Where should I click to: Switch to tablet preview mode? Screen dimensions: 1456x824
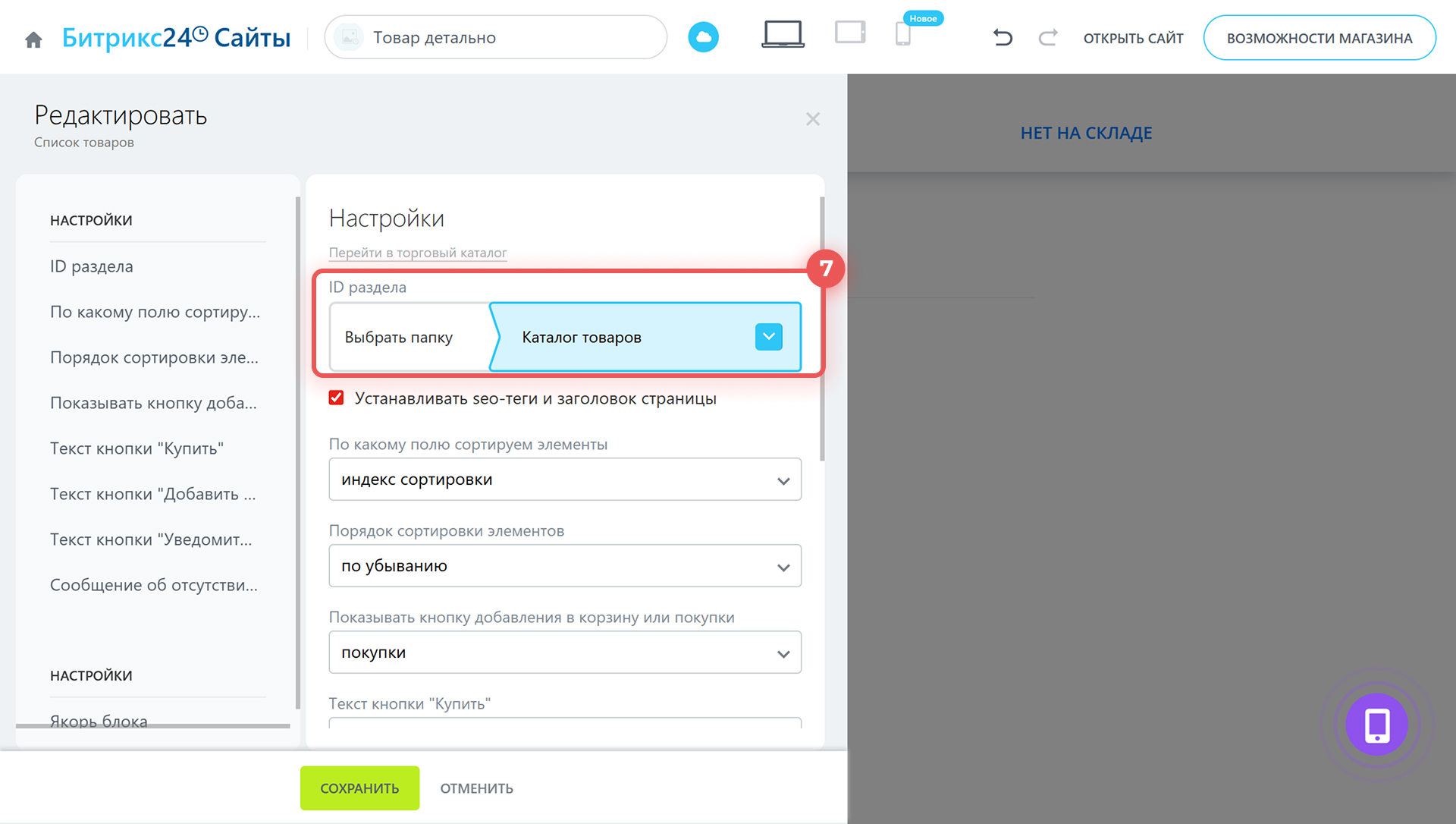pyautogui.click(x=850, y=33)
